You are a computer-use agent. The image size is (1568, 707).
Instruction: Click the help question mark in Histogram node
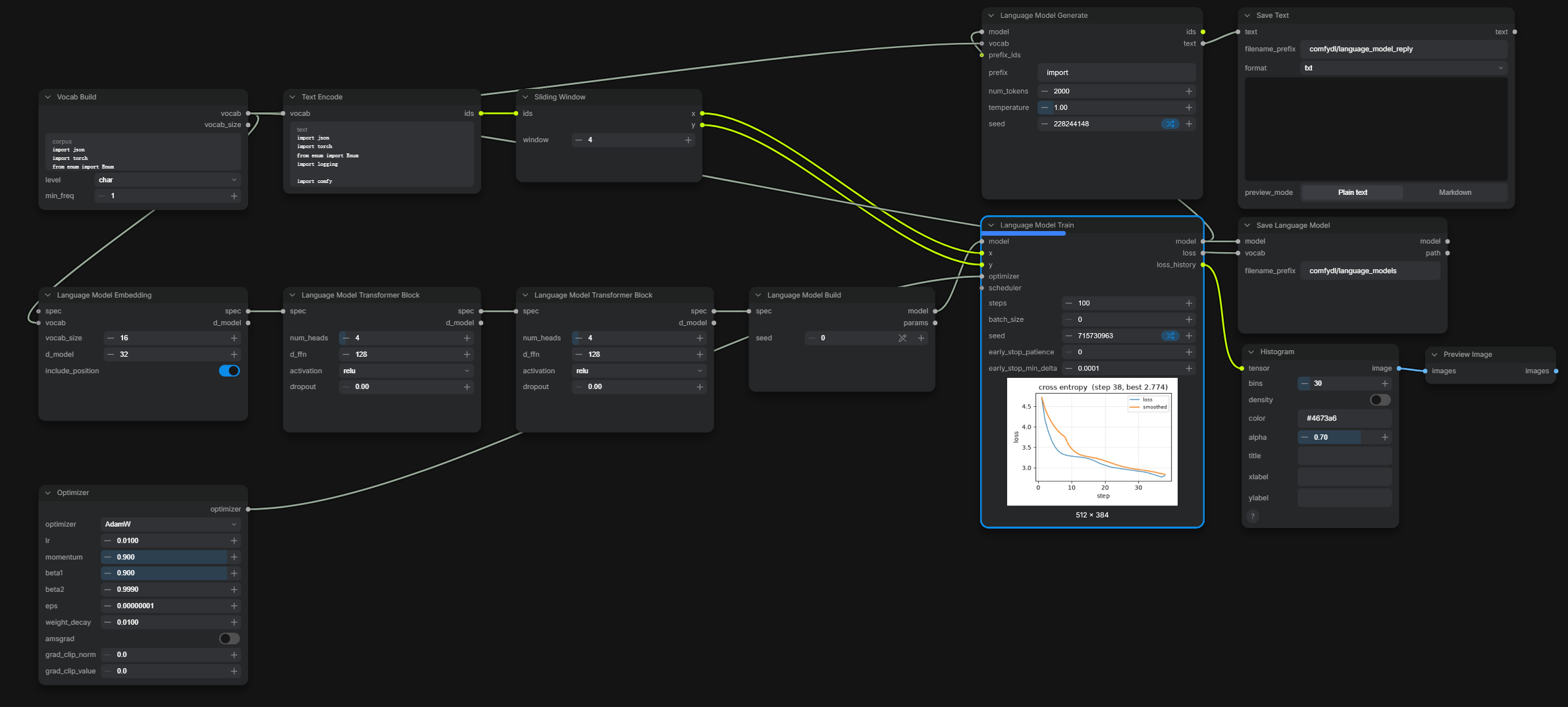pos(1253,516)
